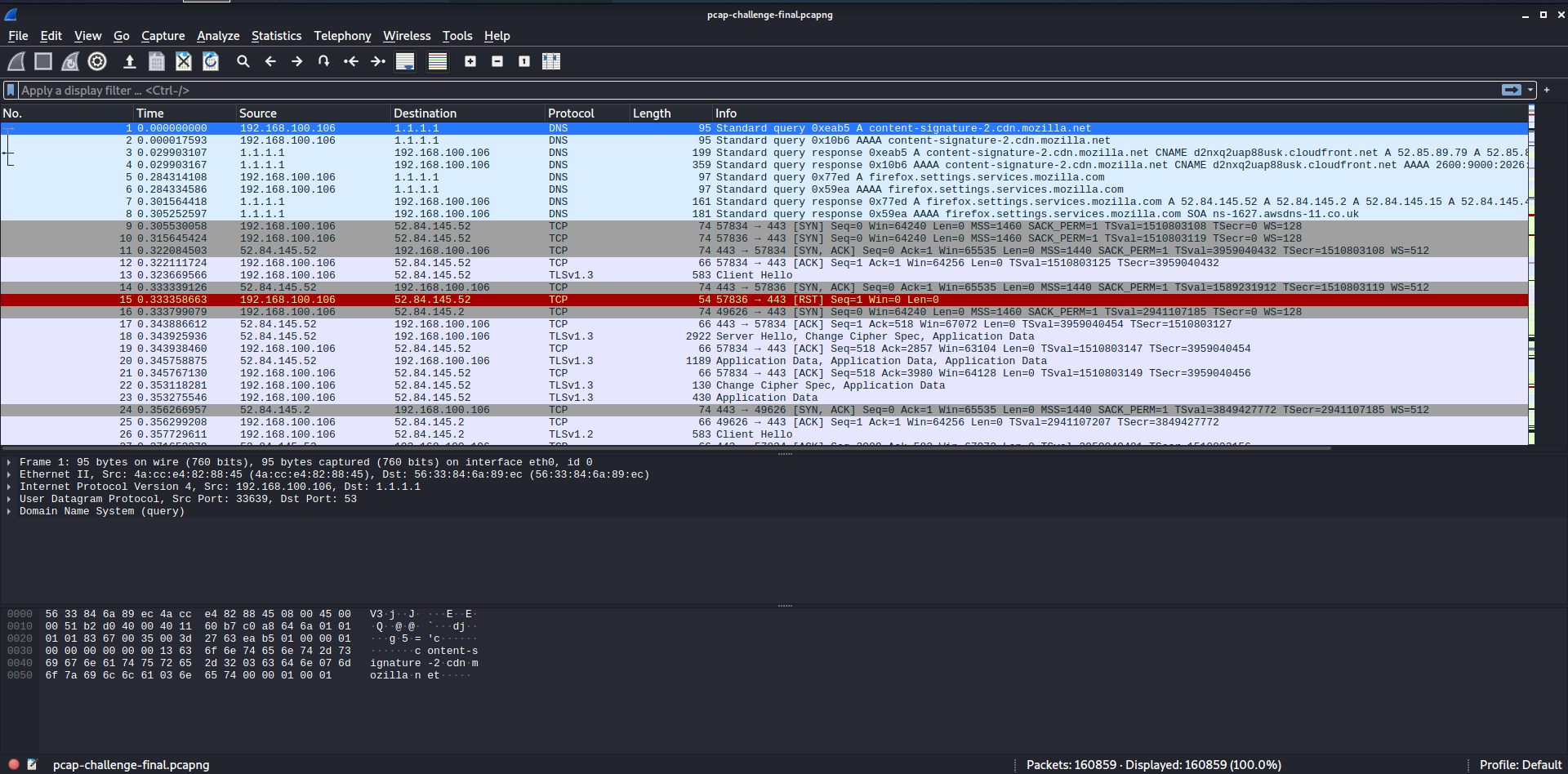This screenshot has width=1568, height=774.
Task: Click the display filter input field
Action: (759, 90)
